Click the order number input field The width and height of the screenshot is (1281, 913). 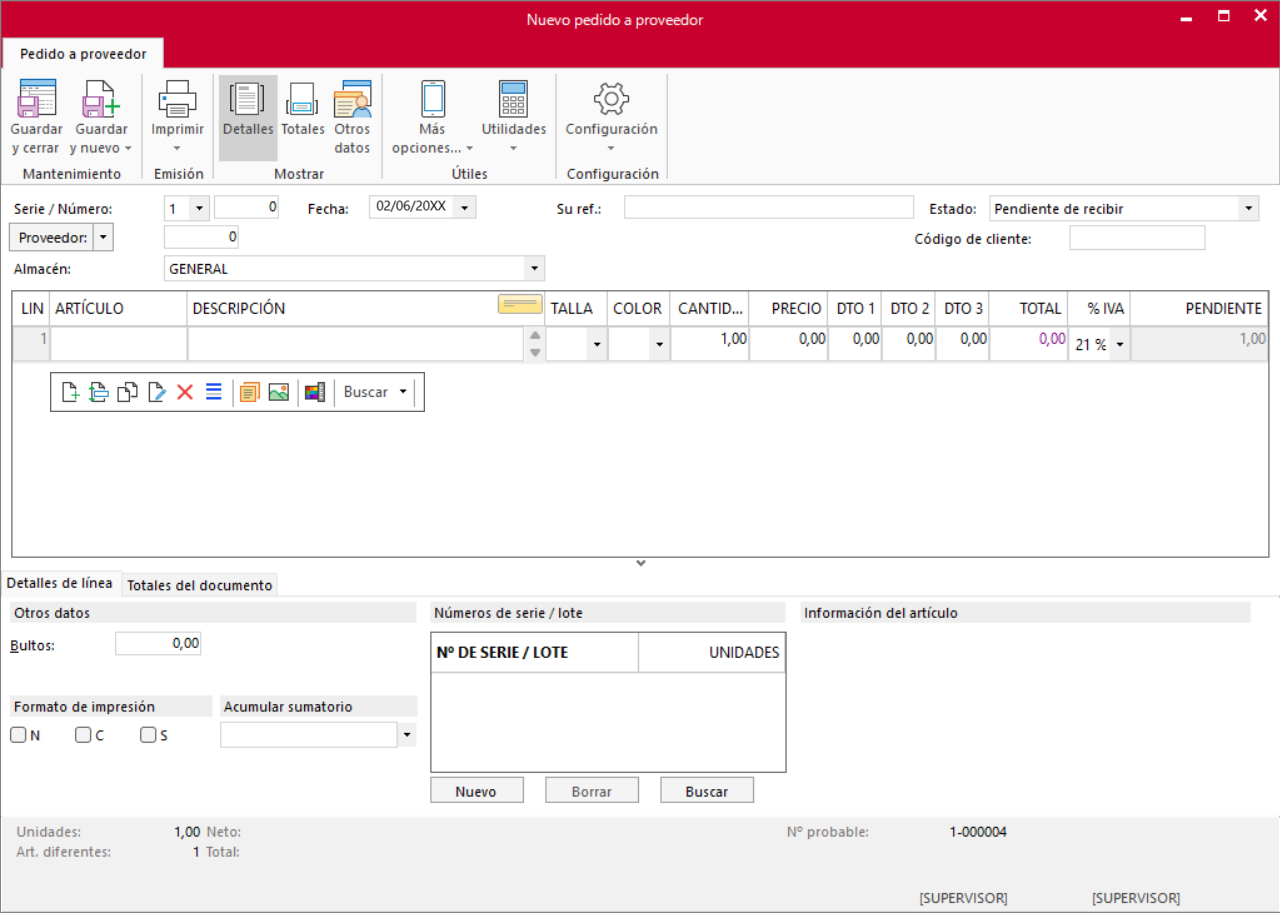[247, 208]
